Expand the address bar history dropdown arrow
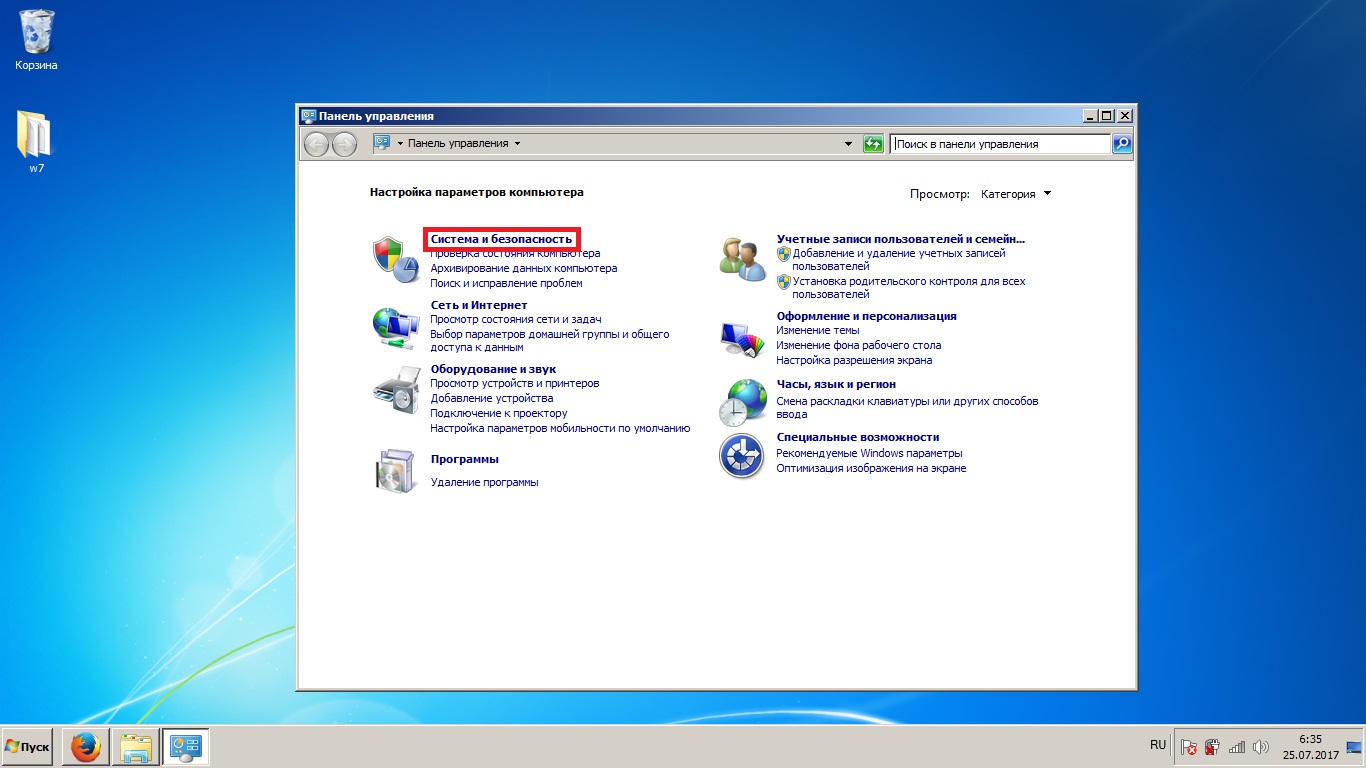1366x768 pixels. [x=849, y=144]
